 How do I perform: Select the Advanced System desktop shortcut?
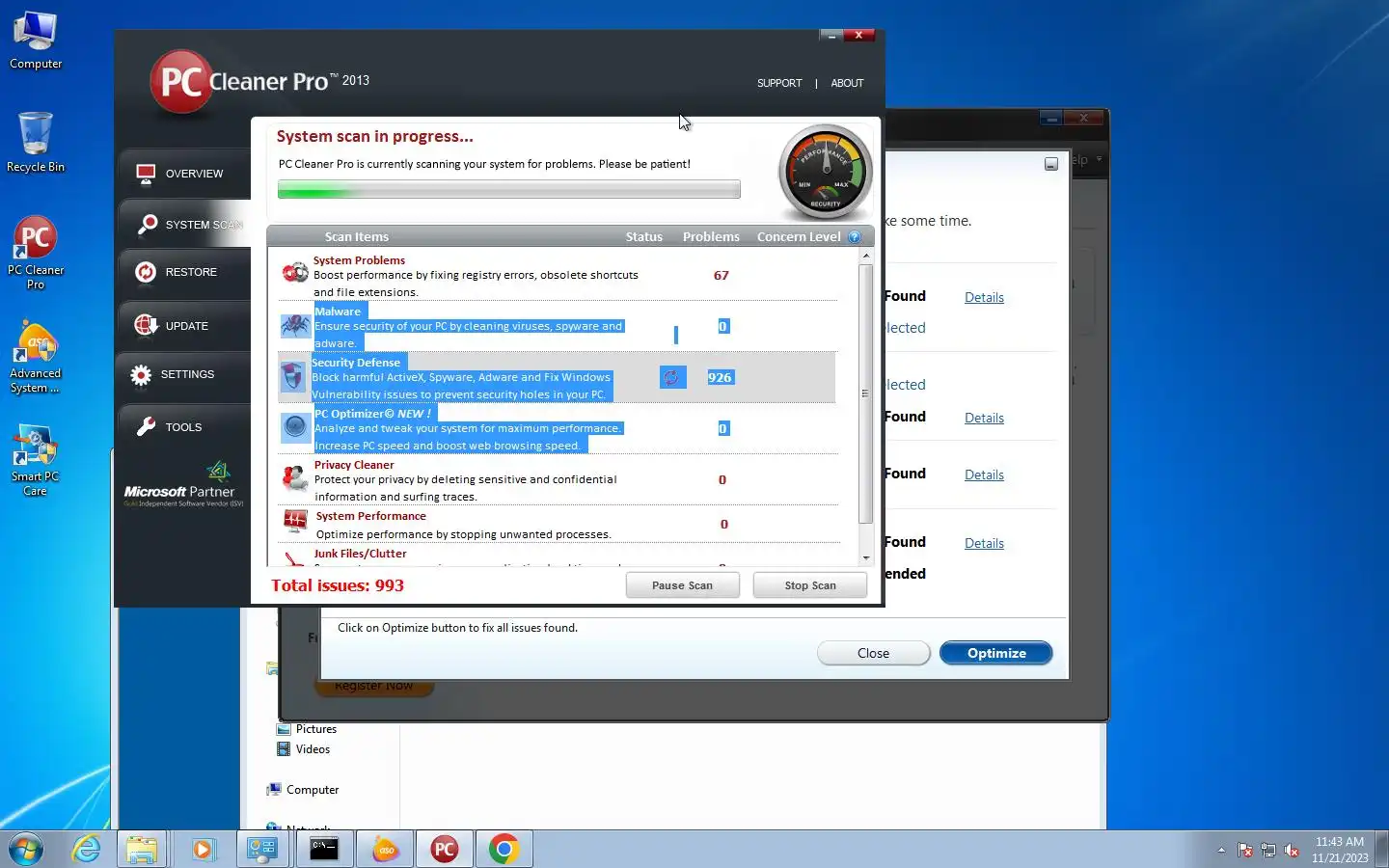[36, 357]
